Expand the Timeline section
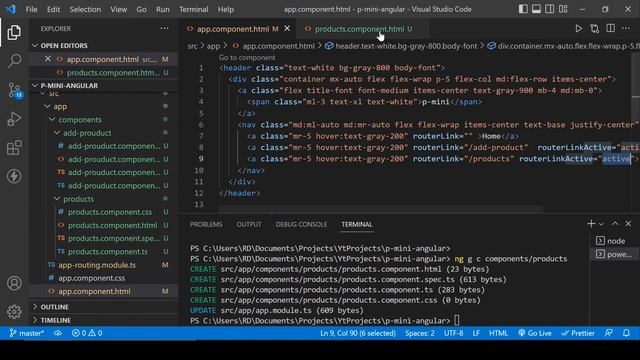The width and height of the screenshot is (640, 360). point(104,320)
